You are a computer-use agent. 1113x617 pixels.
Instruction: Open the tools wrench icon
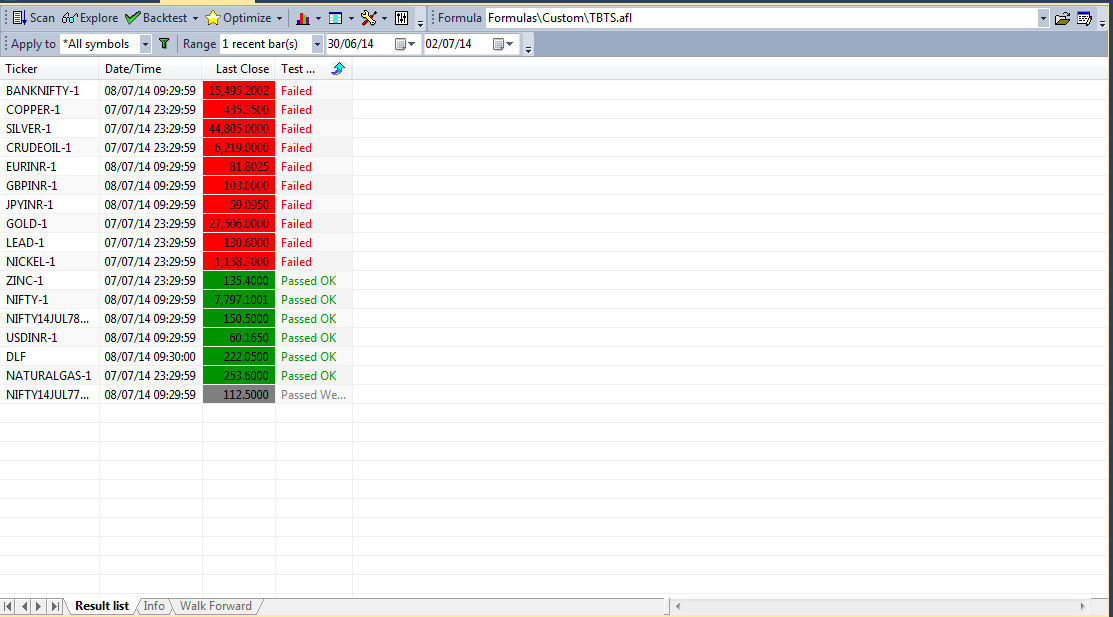(x=368, y=18)
